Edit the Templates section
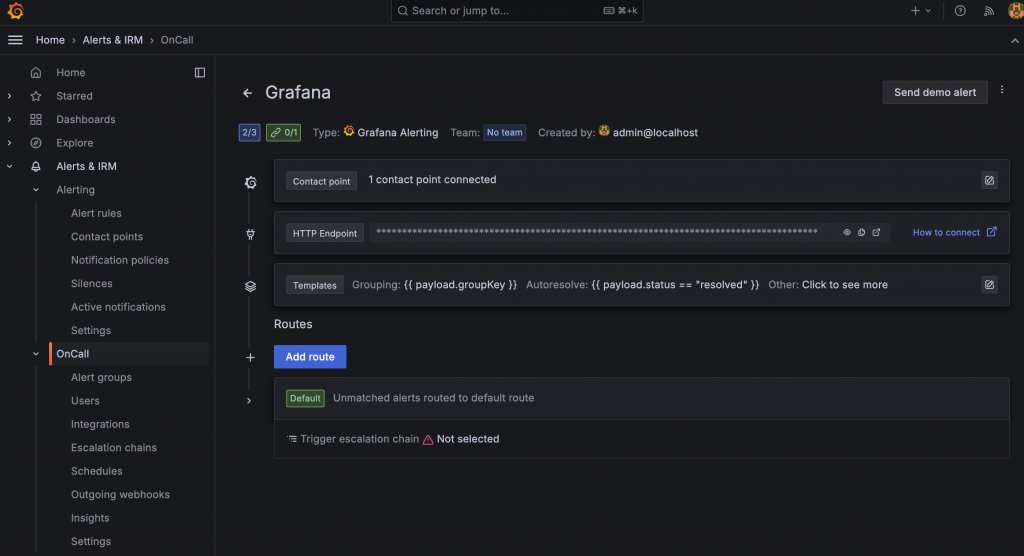This screenshot has height=556, width=1024. pyautogui.click(x=989, y=285)
